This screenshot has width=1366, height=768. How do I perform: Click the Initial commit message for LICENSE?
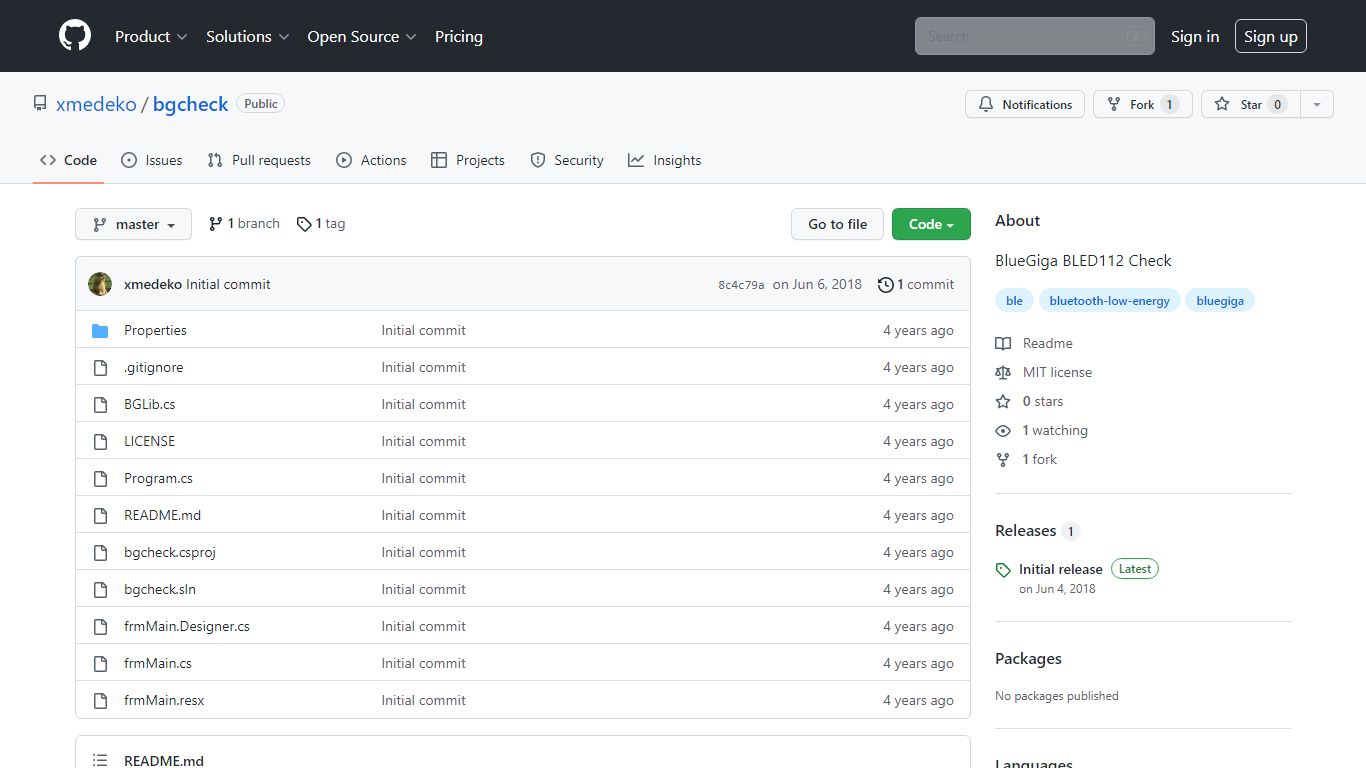pos(423,441)
